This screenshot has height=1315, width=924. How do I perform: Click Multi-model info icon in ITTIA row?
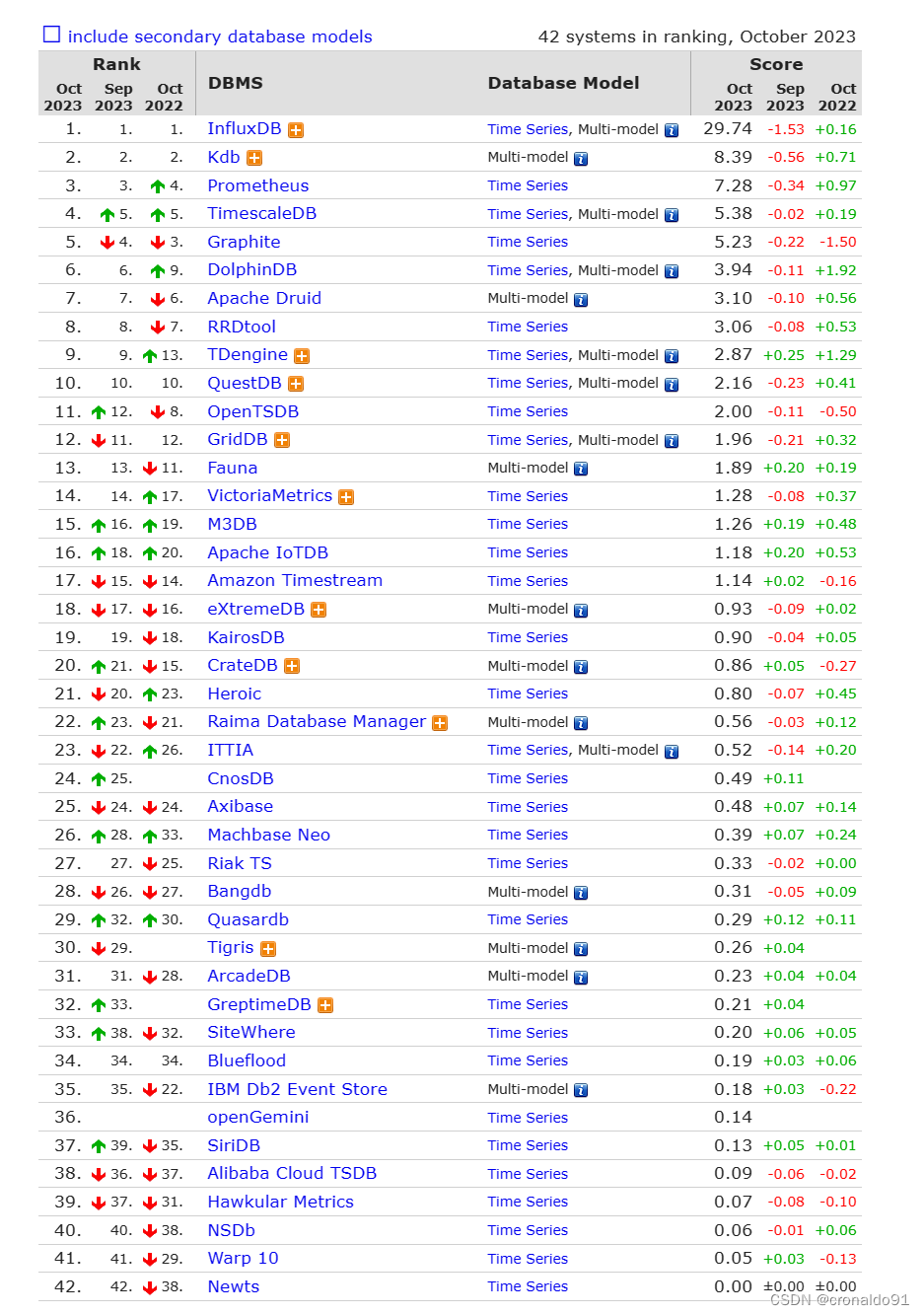[672, 752]
